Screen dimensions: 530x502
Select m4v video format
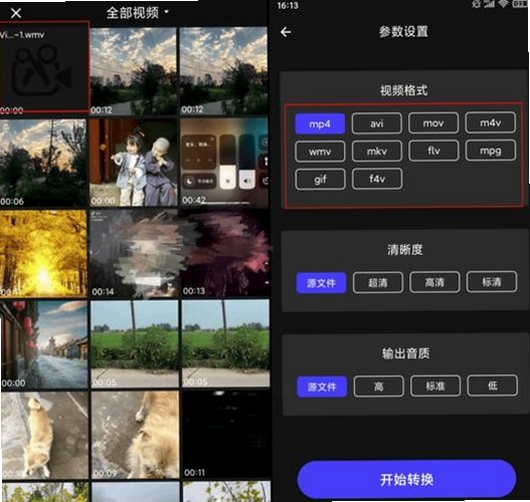(490, 122)
